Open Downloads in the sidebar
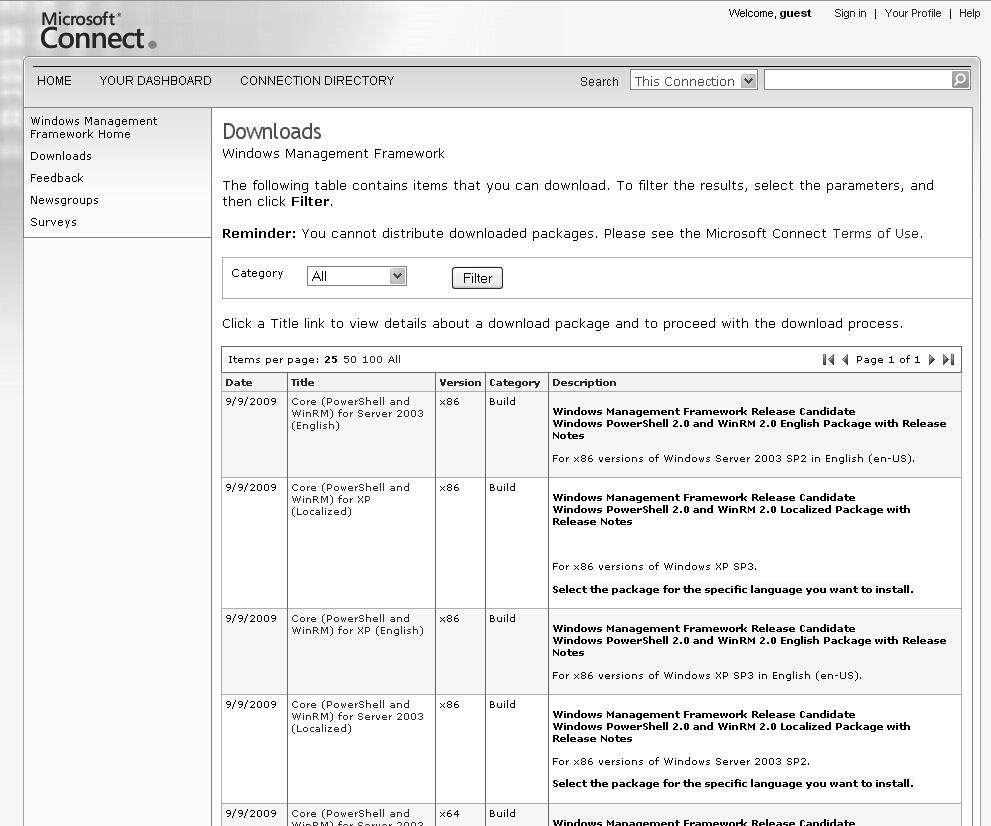The width and height of the screenshot is (991, 826). pyautogui.click(x=61, y=156)
